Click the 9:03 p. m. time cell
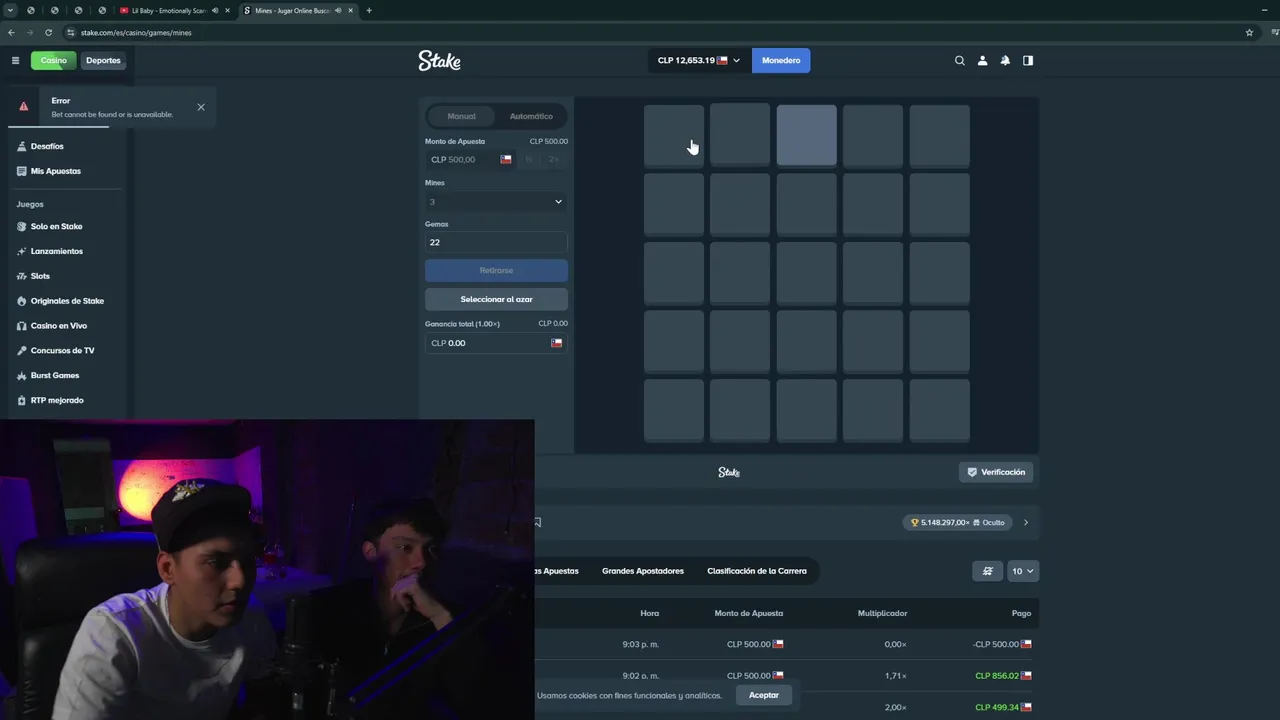Image resolution: width=1280 pixels, height=720 pixels. point(641,644)
